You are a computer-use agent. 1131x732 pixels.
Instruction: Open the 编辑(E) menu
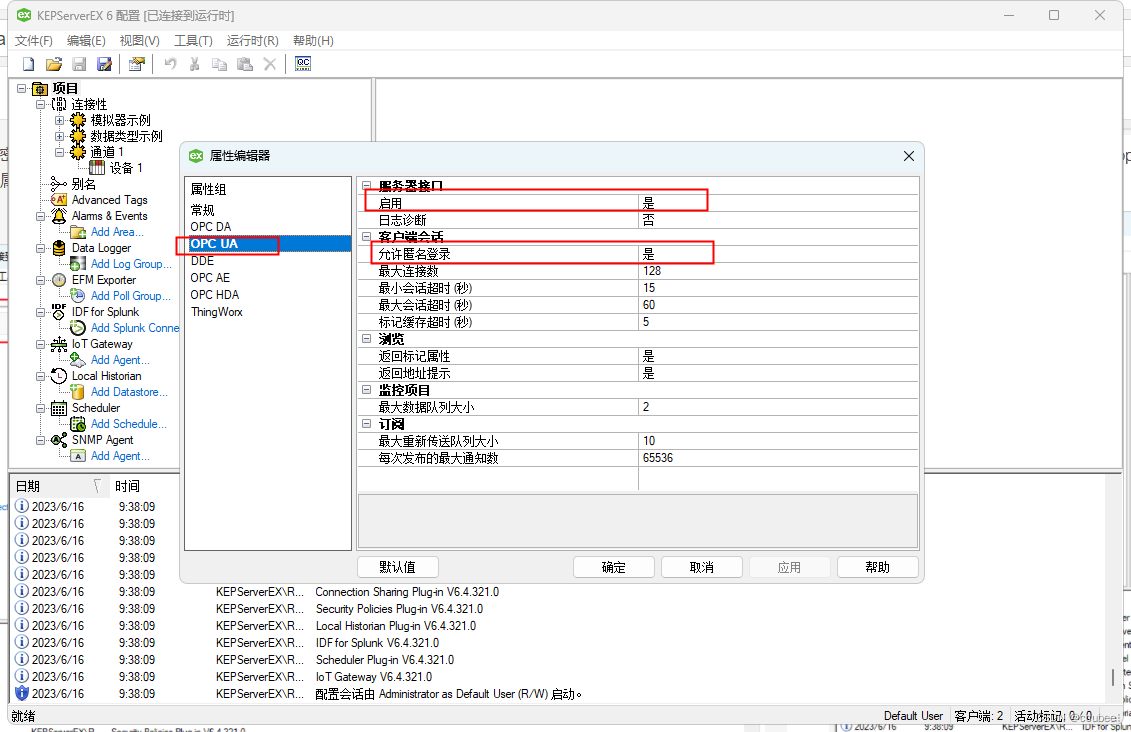pos(86,40)
